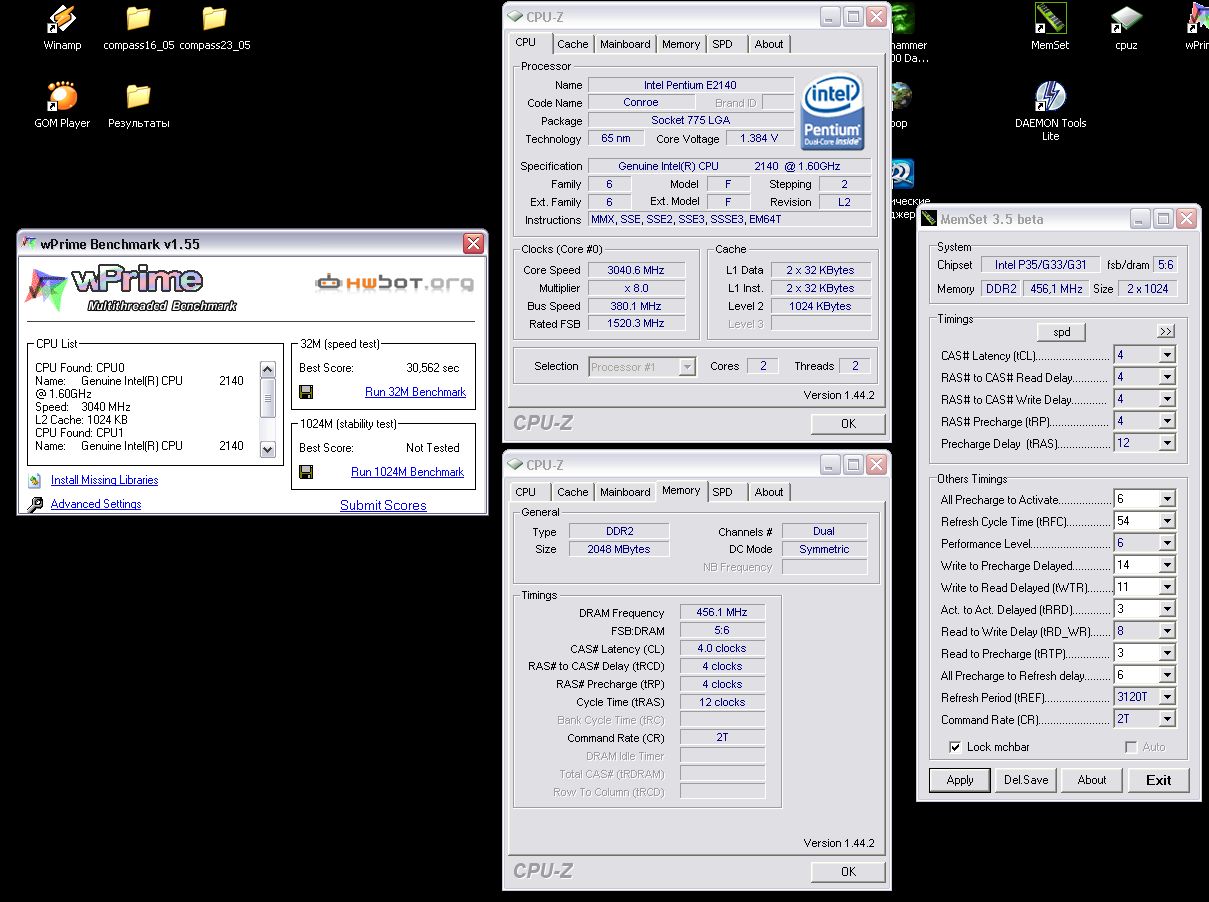
Task: Click the MemSet title bar icon
Action: 929,219
